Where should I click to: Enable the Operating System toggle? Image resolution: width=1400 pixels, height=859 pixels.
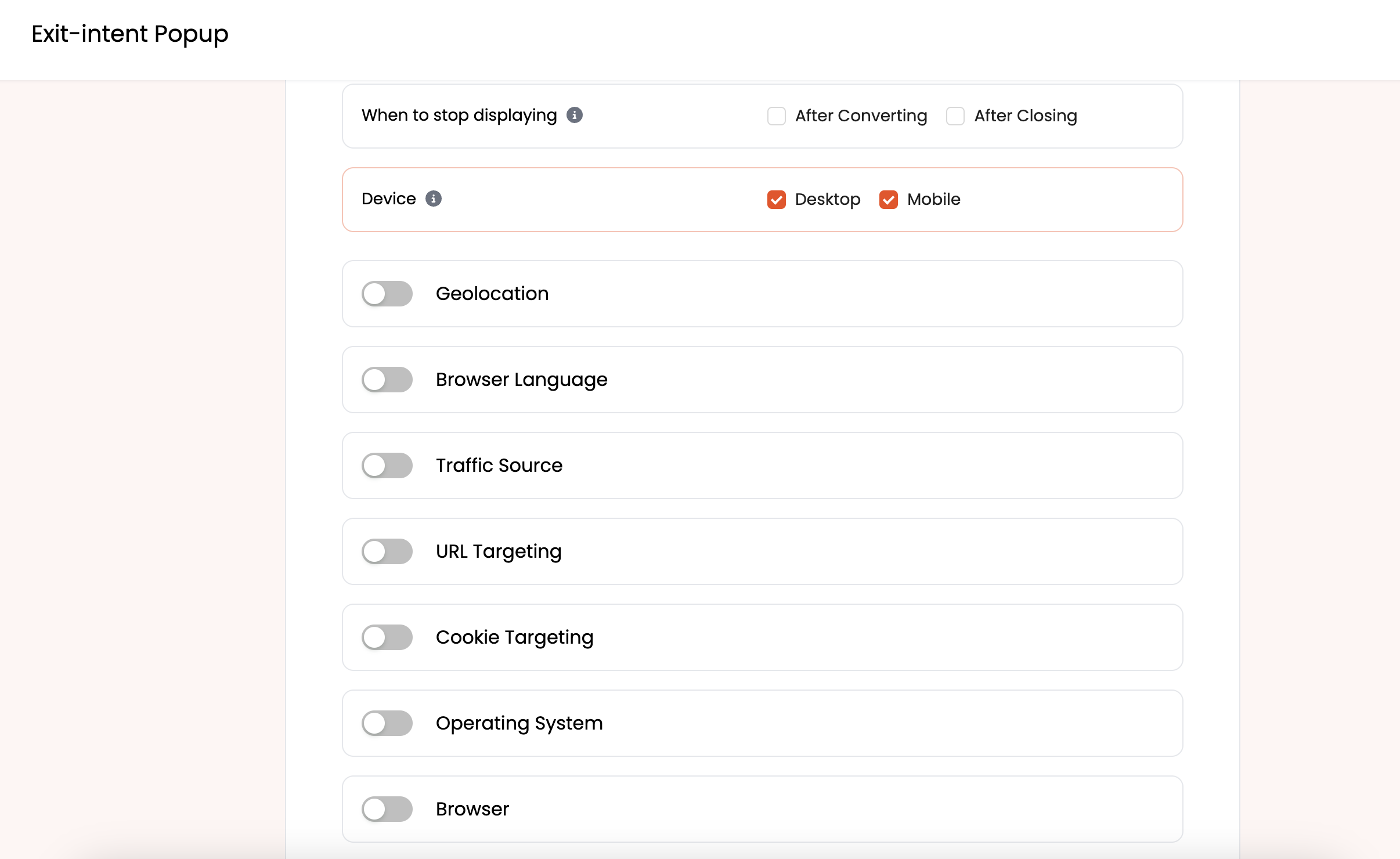tap(388, 722)
